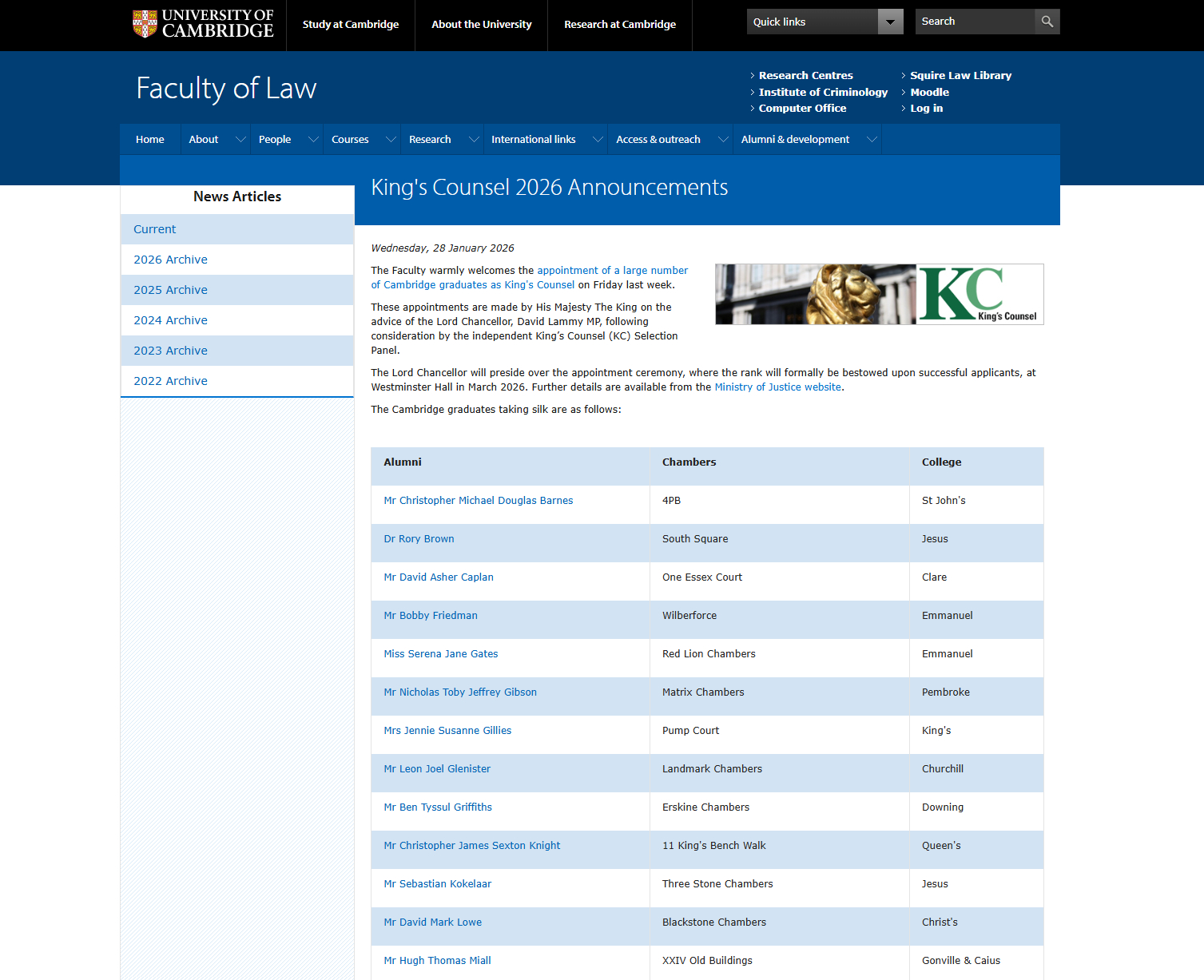The image size is (1204, 980).
Task: Click Study at Cambridge in top bar
Action: [x=351, y=25]
